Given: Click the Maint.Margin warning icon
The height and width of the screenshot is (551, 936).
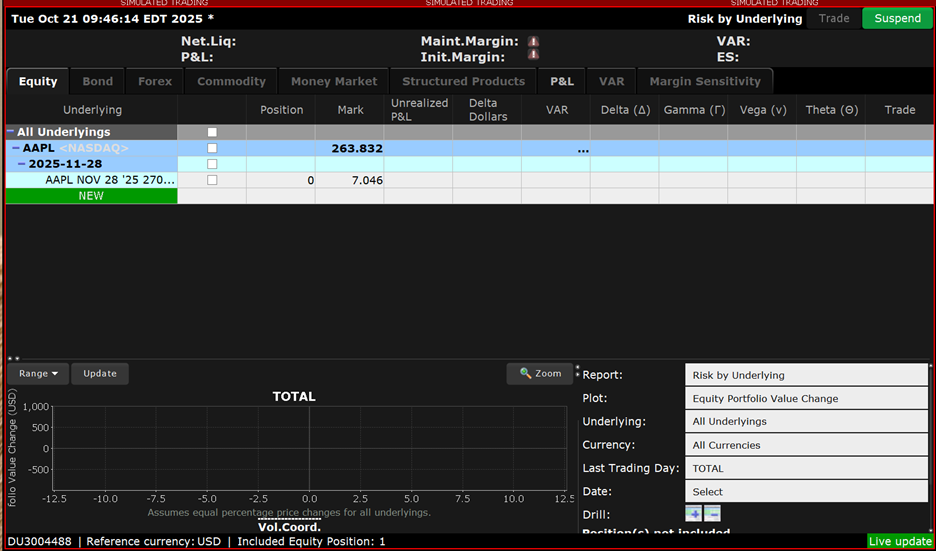Looking at the screenshot, I should [x=533, y=42].
